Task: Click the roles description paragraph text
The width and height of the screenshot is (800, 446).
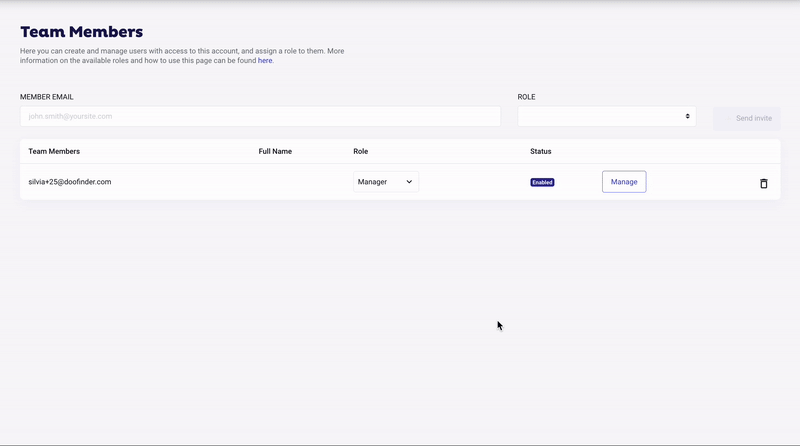Action: 182,56
